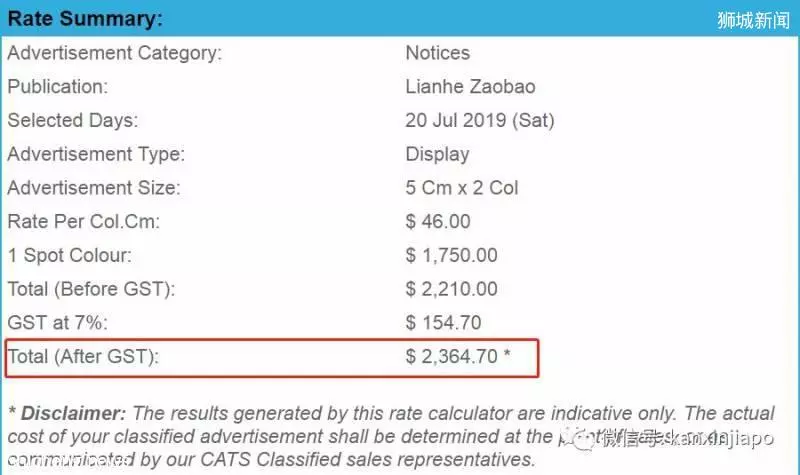Click the Notices category value
Screen dimensions: 800x475
(x=438, y=53)
